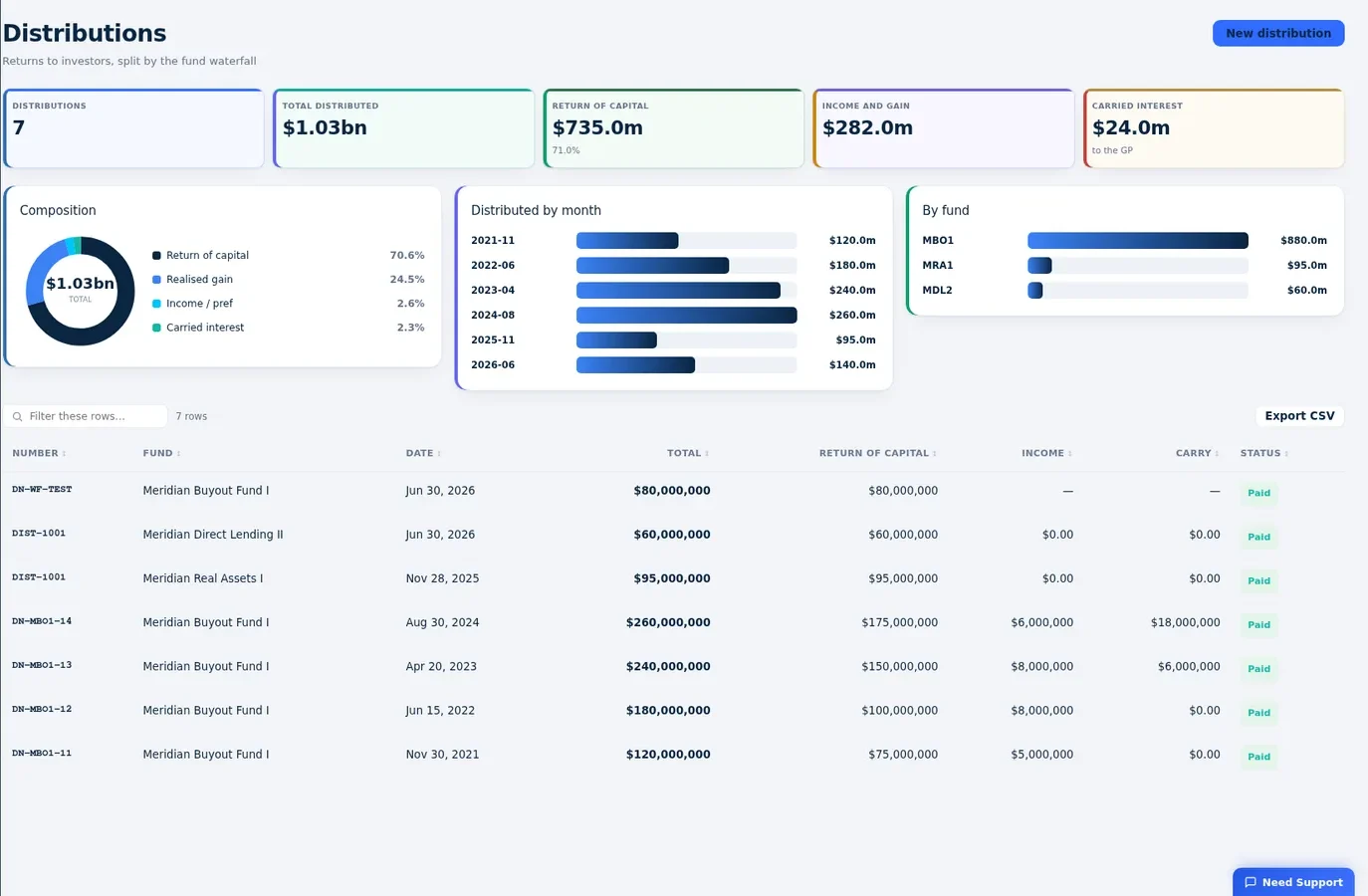Click the Carried interest legend swatch
This screenshot has width=1368, height=896.
coord(156,328)
